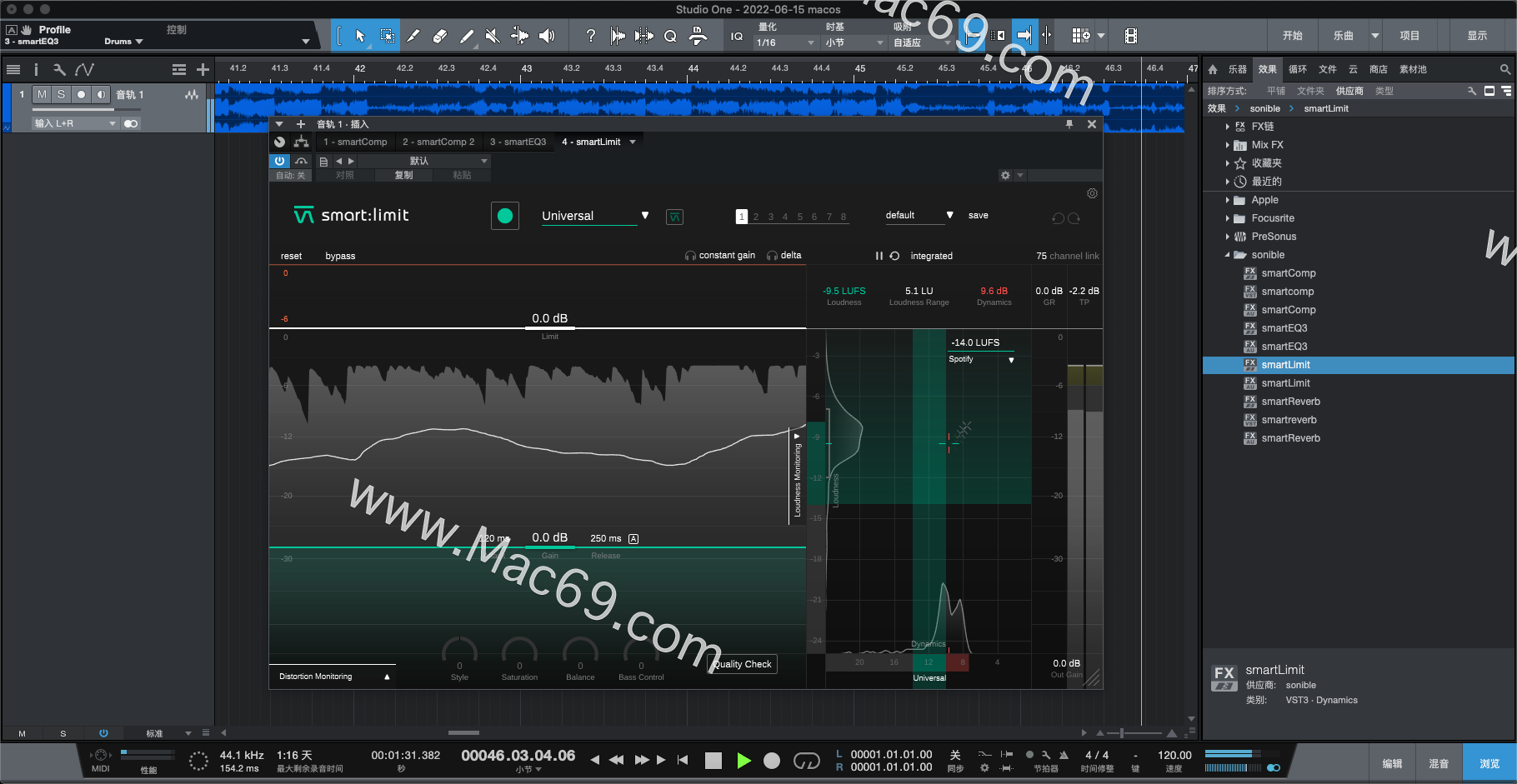The height and width of the screenshot is (784, 1517).
Task: Reset integrated loudness measurement icon
Action: point(894,256)
